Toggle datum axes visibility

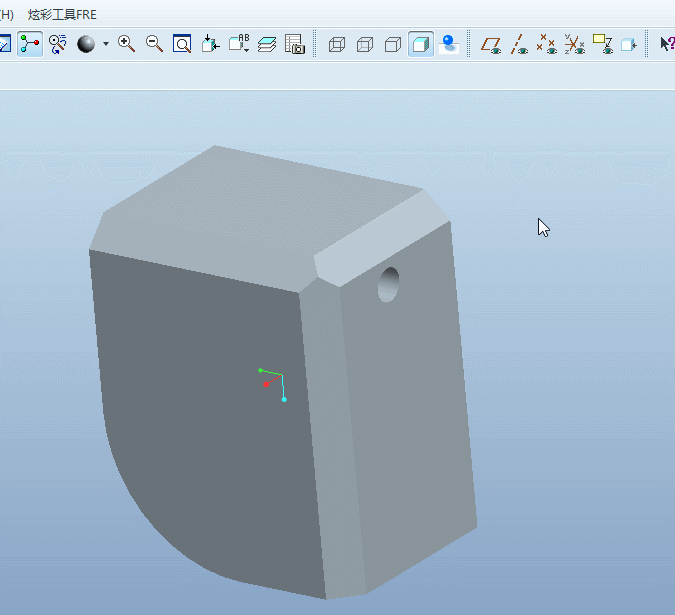tap(519, 44)
